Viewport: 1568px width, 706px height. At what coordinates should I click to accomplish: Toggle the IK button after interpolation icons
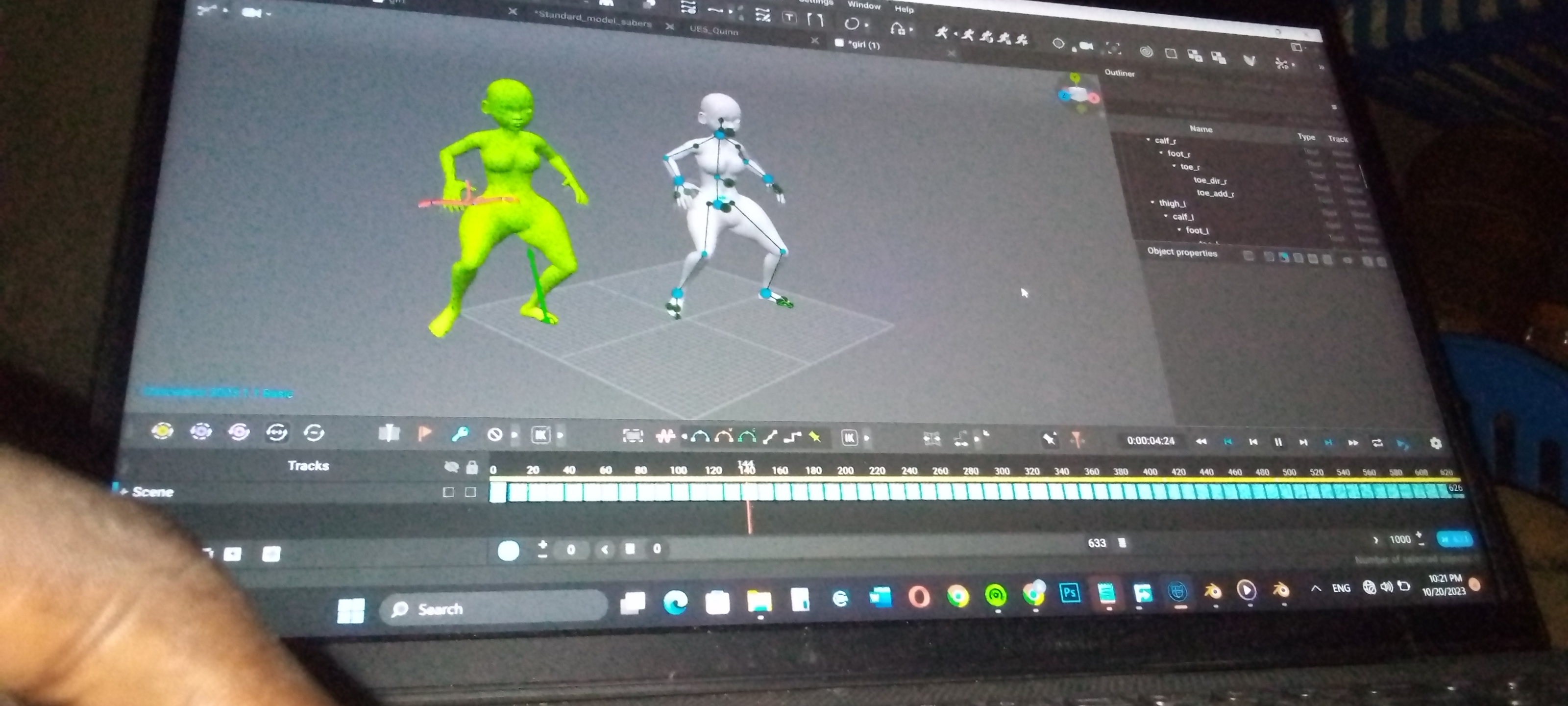850,437
